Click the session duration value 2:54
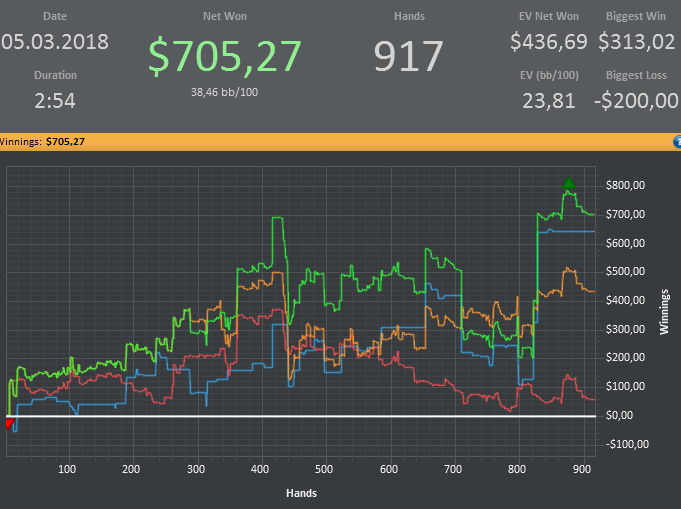This screenshot has height=509, width=681. [x=55, y=101]
